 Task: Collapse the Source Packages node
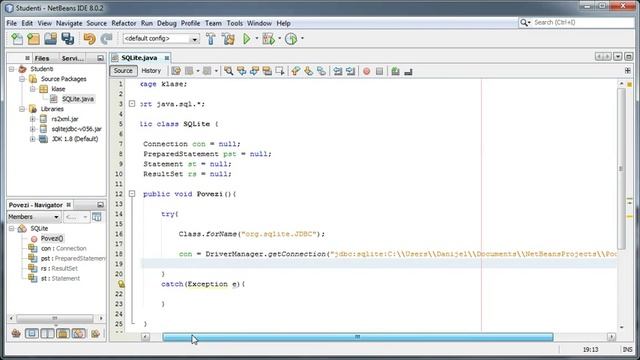(22, 79)
